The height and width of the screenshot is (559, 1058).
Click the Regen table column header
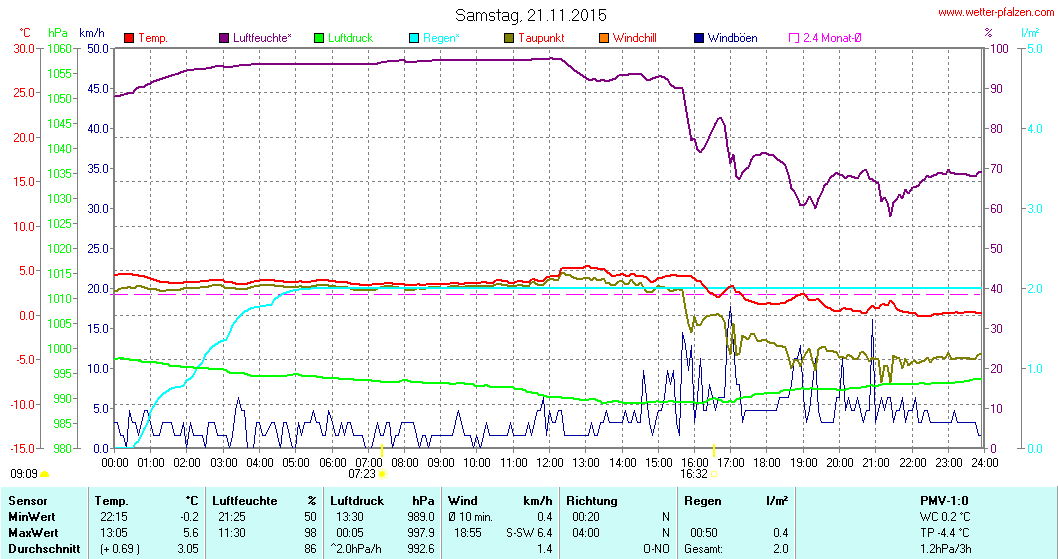click(702, 501)
